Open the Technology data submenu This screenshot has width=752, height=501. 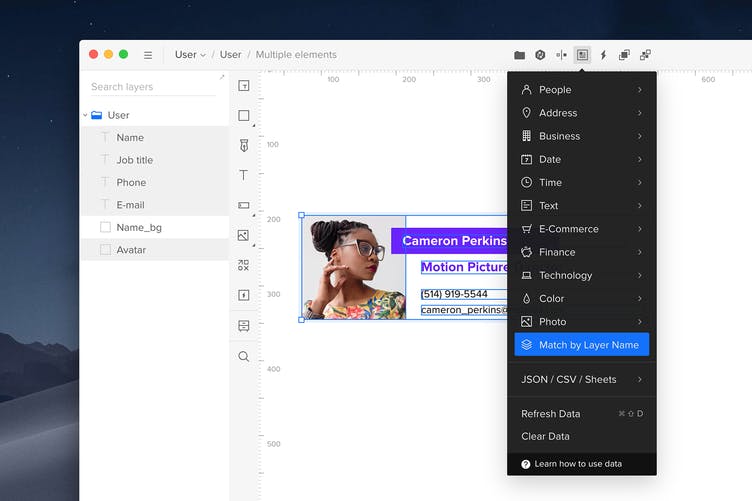pyautogui.click(x=582, y=275)
